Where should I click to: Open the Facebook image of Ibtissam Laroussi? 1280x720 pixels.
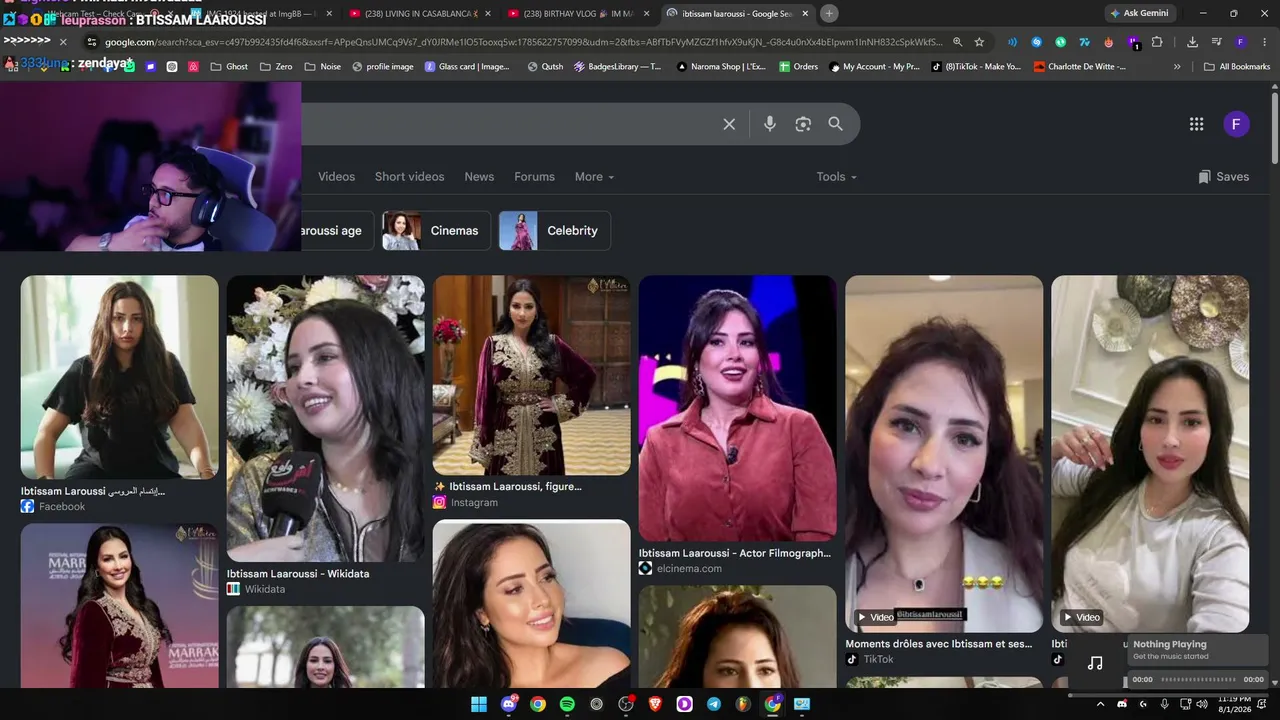tap(120, 377)
